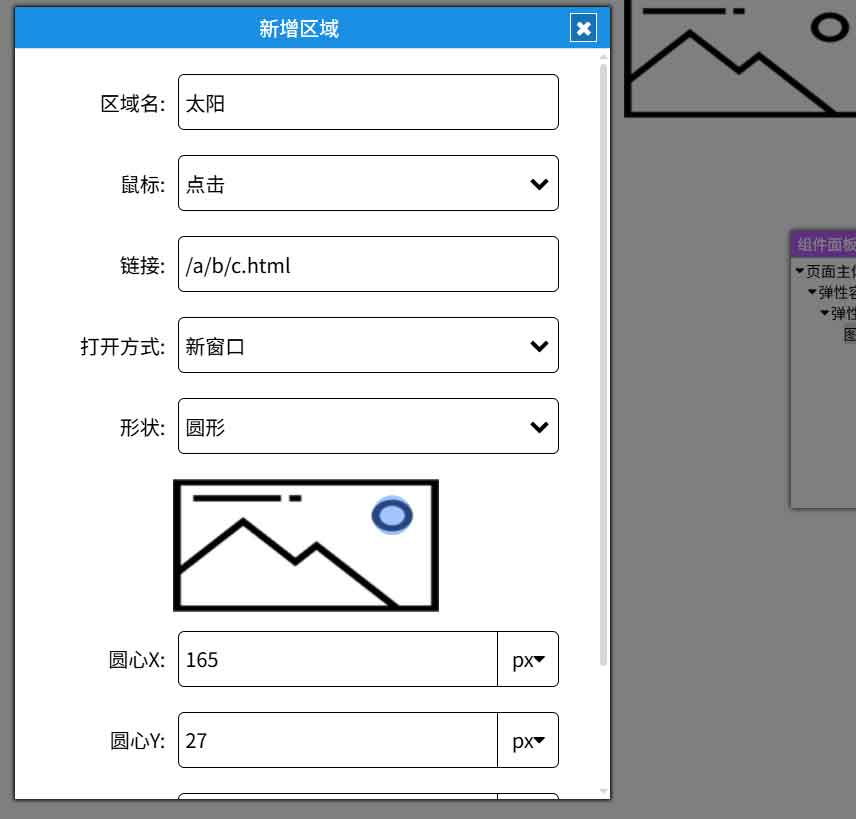Change the 圆心Y unit px selector

coord(528,740)
